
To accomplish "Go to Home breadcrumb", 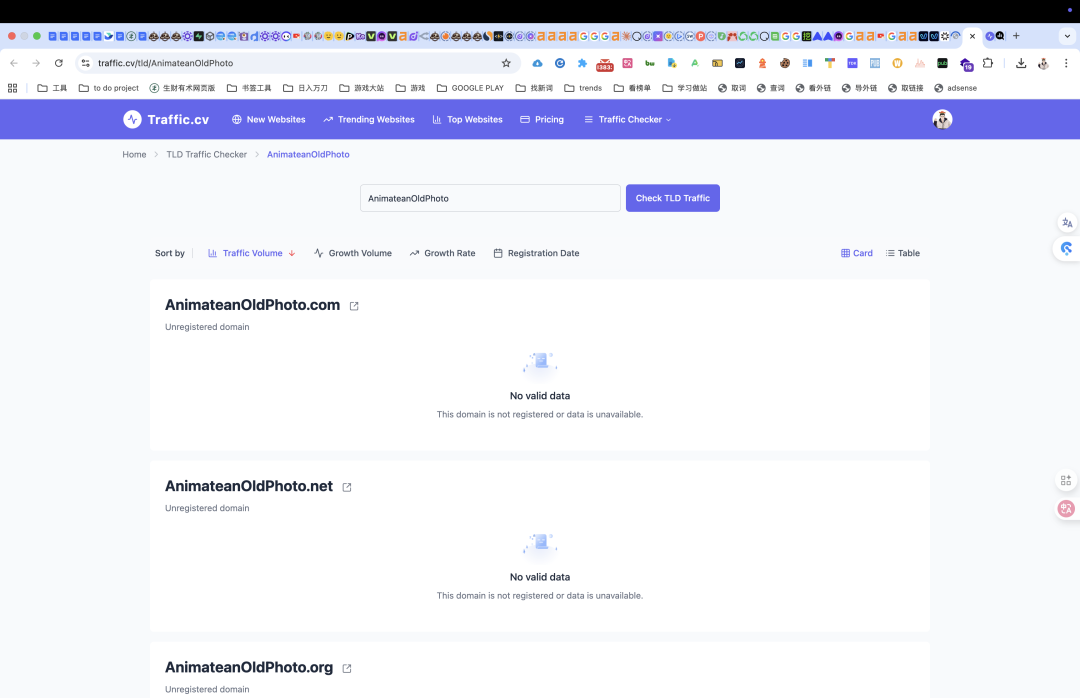I will point(134,154).
